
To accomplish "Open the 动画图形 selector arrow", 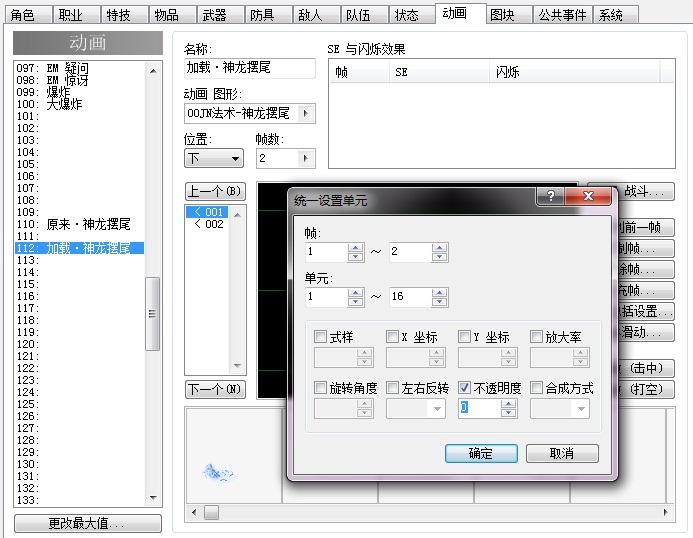I will pyautogui.click(x=306, y=114).
